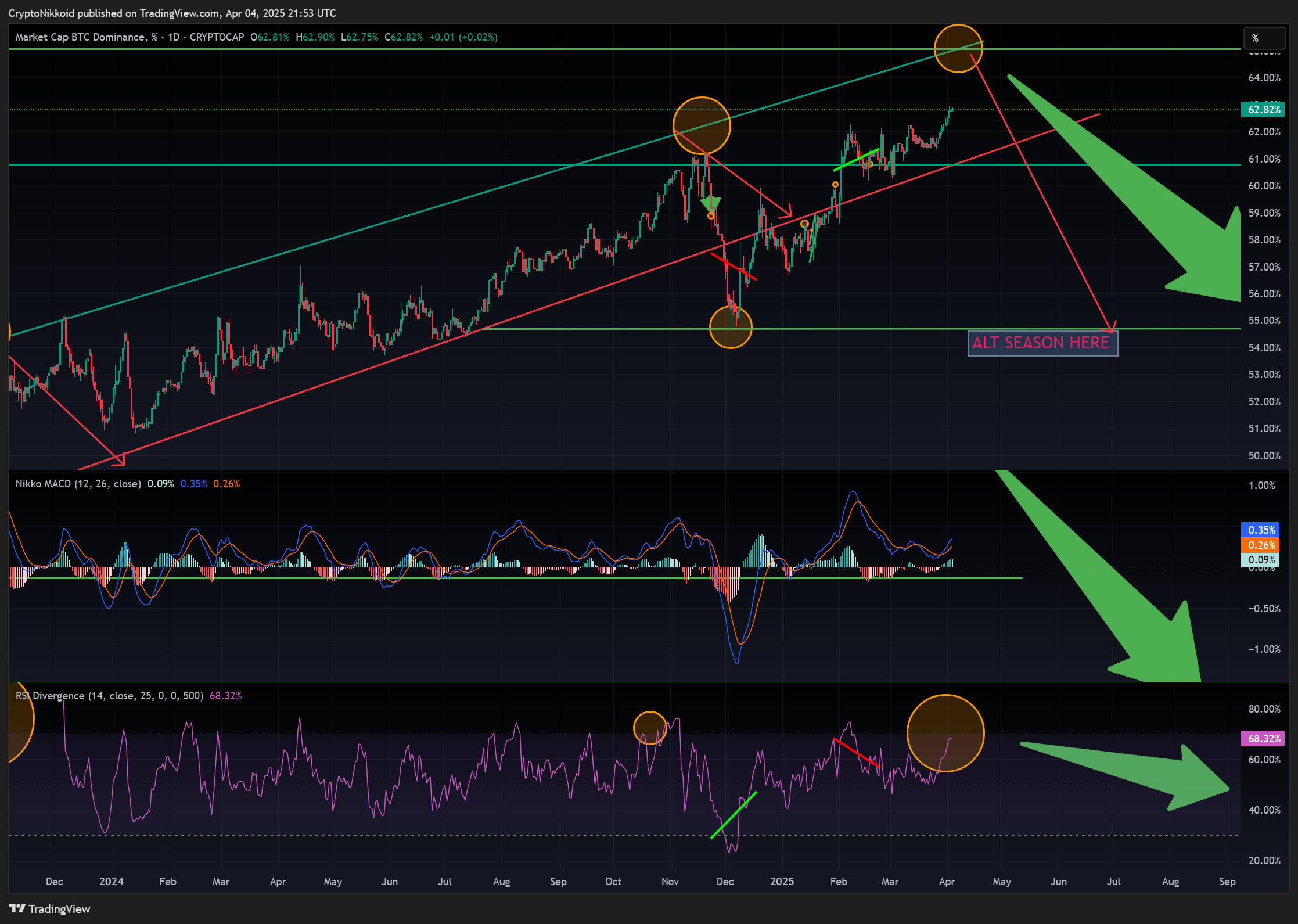Click the 40.00% label on RSI axis

click(x=1264, y=810)
